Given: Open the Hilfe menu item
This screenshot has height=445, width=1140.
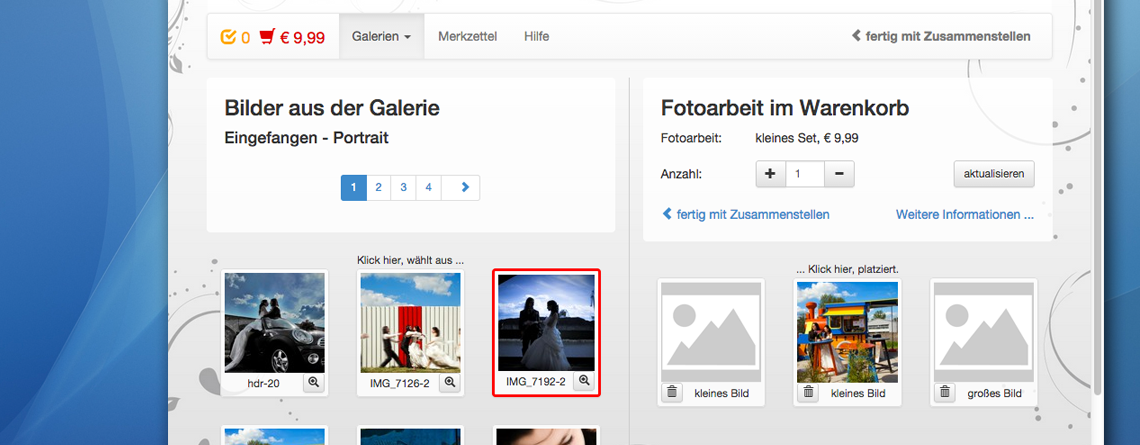Looking at the screenshot, I should [537, 36].
